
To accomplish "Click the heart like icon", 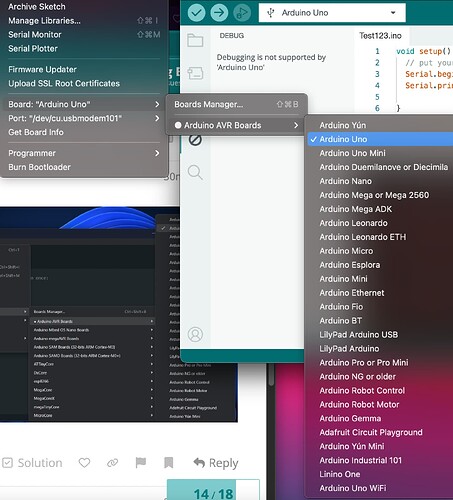I will [x=84, y=462].
